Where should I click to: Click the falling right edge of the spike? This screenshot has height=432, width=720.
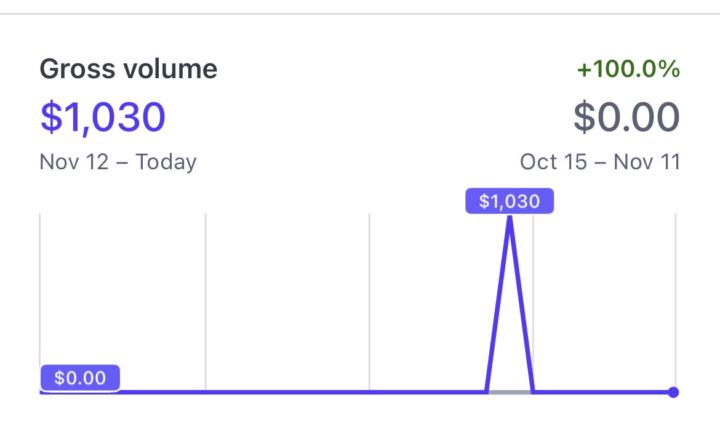coord(521,305)
